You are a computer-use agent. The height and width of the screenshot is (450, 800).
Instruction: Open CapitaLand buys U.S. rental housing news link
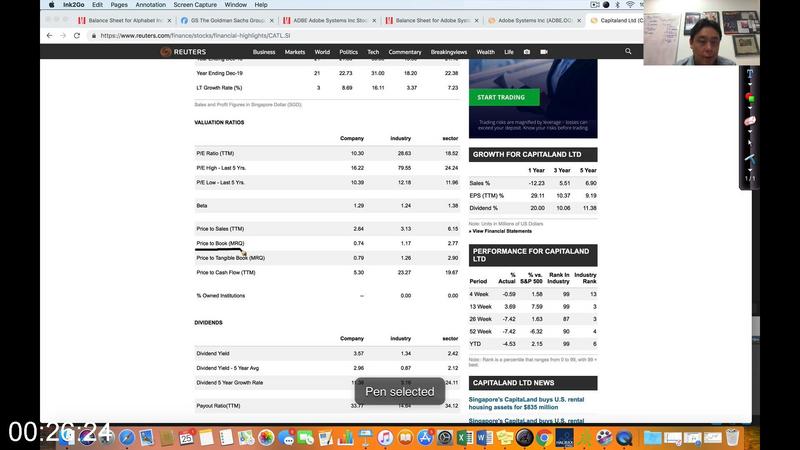tap(526, 403)
